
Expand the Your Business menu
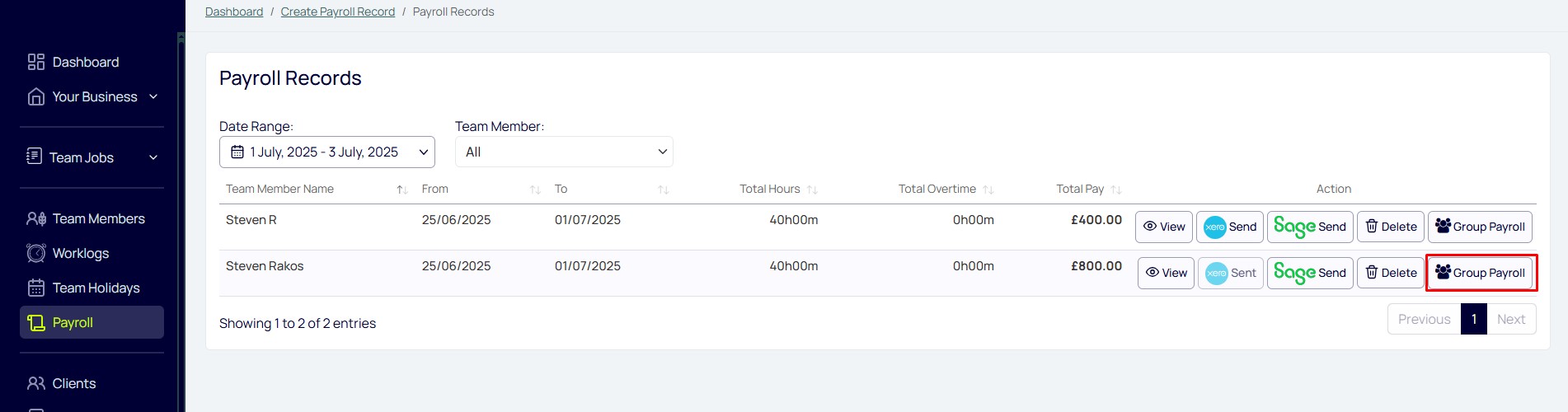[x=92, y=96]
